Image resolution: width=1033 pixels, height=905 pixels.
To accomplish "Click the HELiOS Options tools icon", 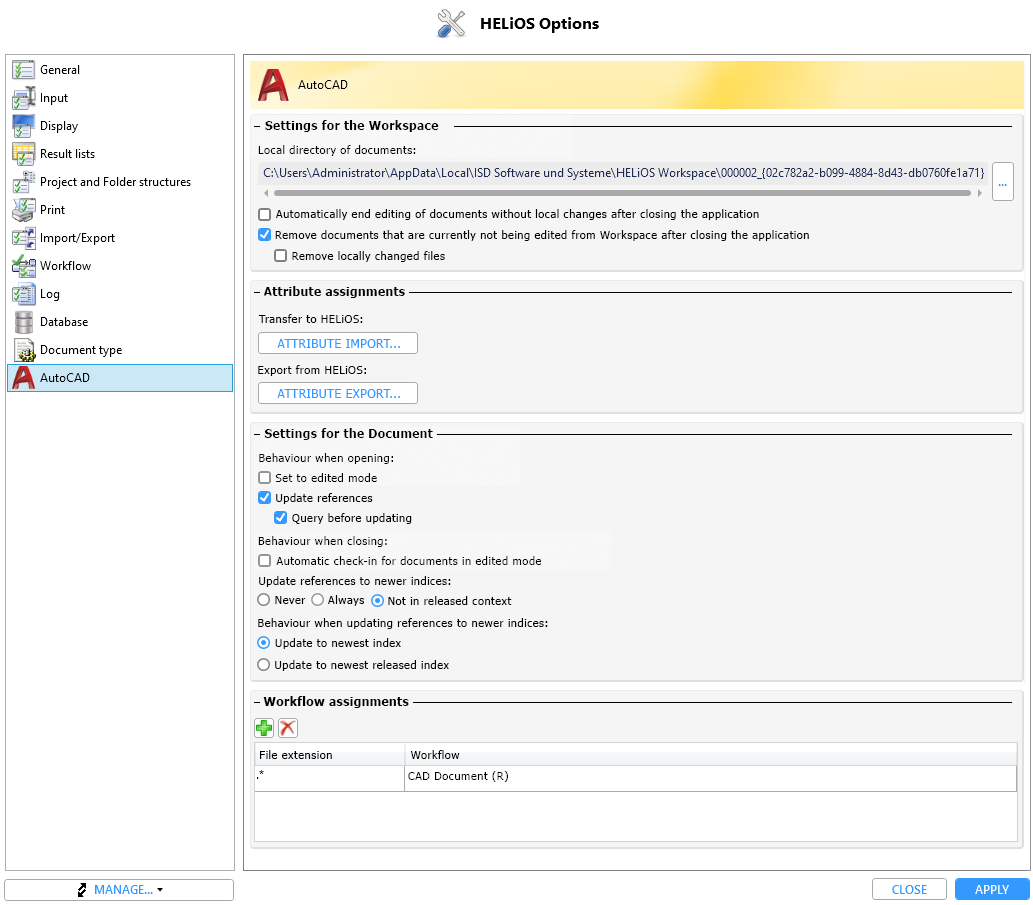I will (x=451, y=24).
